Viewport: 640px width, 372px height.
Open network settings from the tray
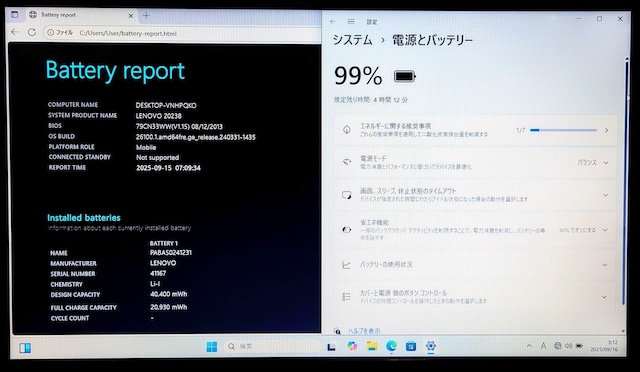point(558,346)
